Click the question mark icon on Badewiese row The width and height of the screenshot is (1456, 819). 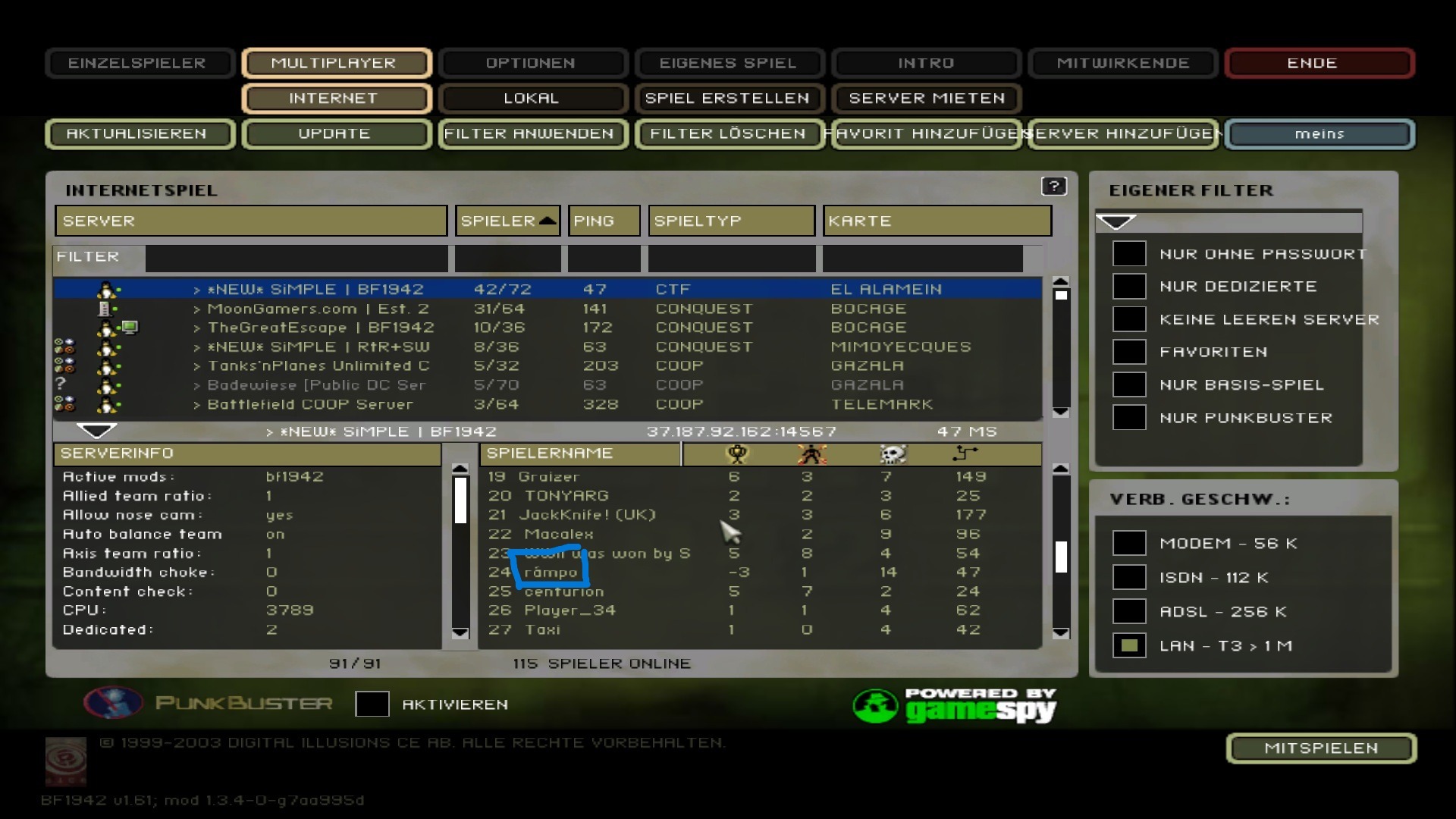pos(61,384)
